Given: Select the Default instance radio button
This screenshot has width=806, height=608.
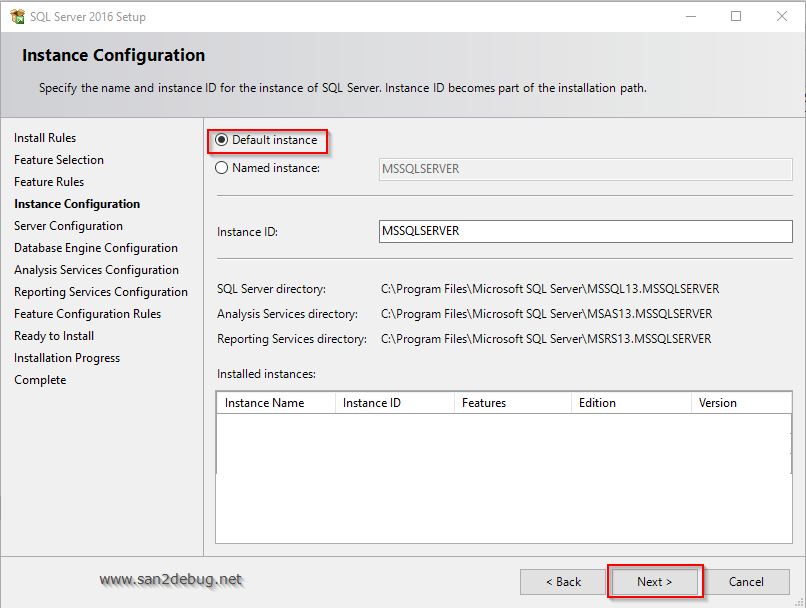Looking at the screenshot, I should [x=222, y=140].
